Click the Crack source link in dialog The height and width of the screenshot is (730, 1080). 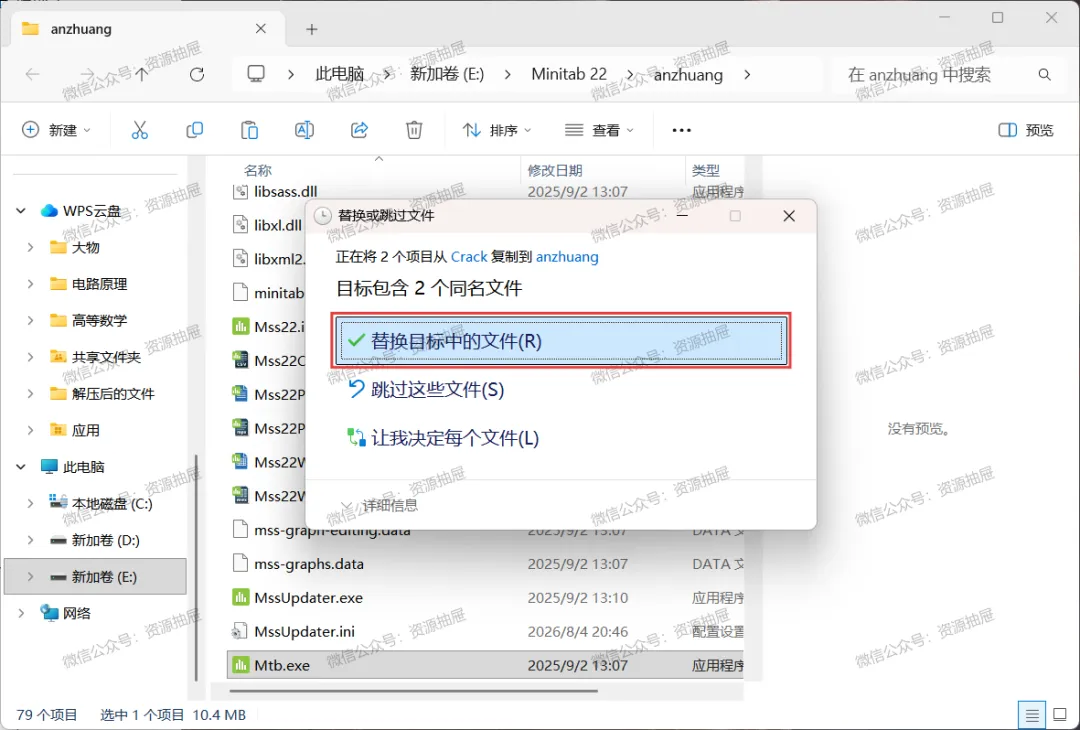(469, 257)
